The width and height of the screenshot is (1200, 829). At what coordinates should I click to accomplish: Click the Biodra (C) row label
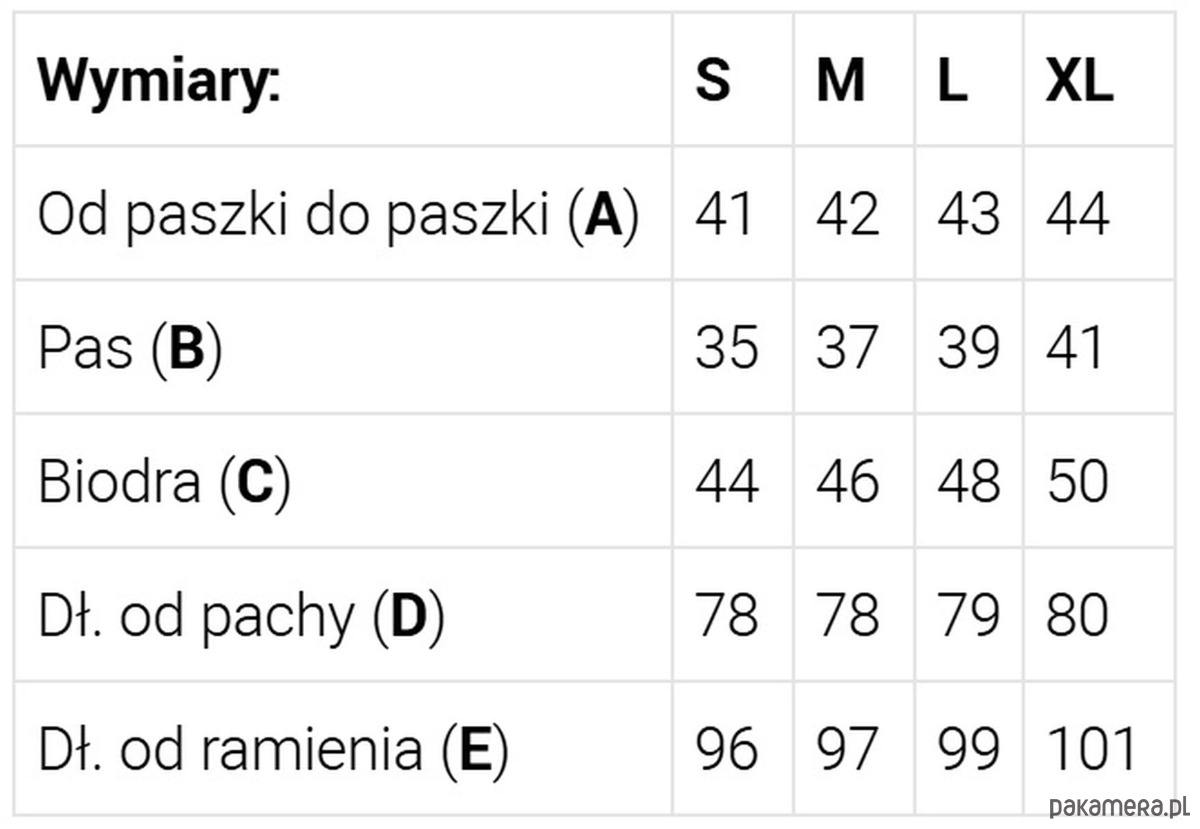(164, 482)
